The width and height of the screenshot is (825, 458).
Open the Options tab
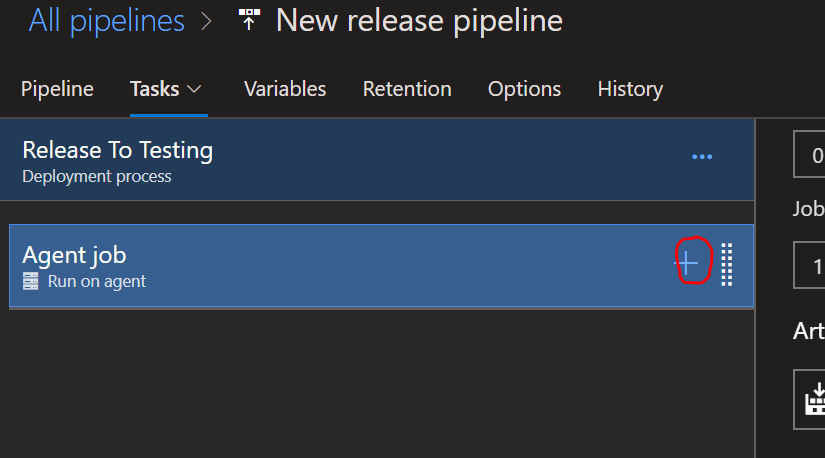(524, 89)
